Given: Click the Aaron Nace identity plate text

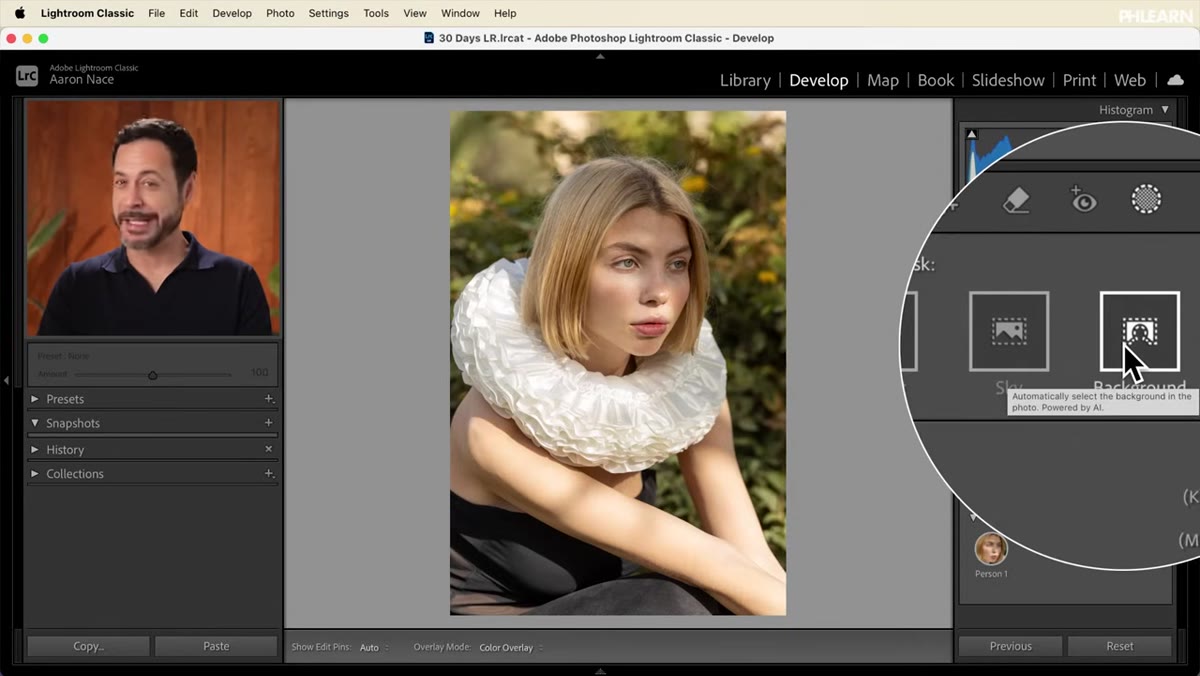Looking at the screenshot, I should tap(82, 80).
